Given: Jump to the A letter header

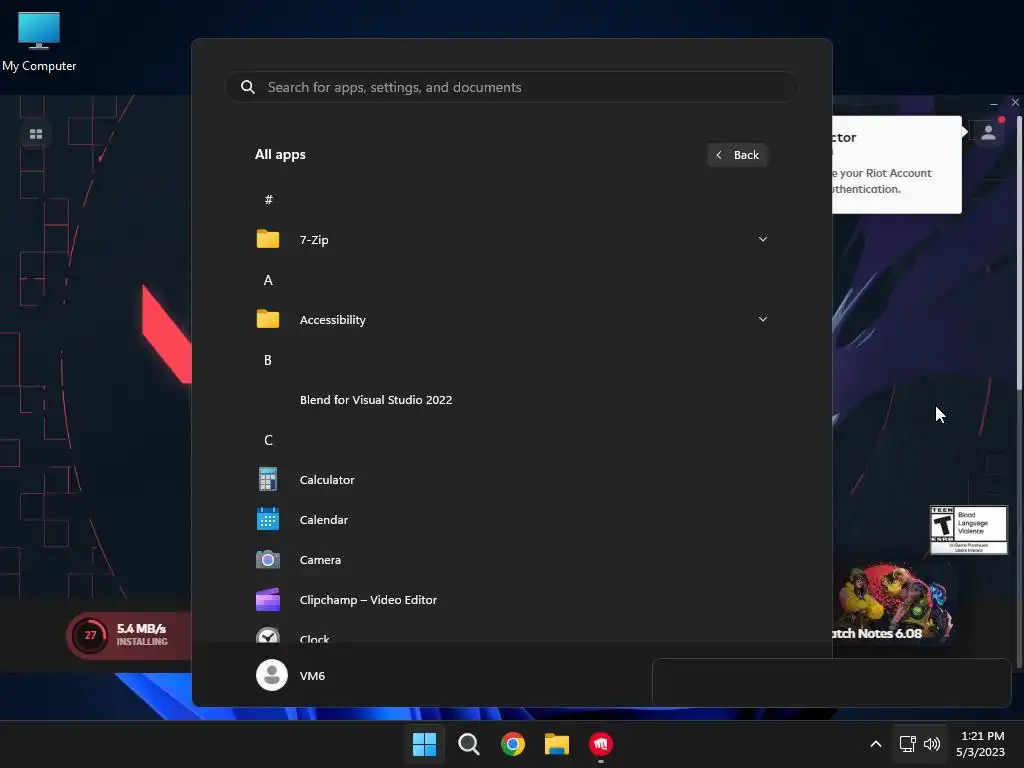Looking at the screenshot, I should (x=268, y=280).
